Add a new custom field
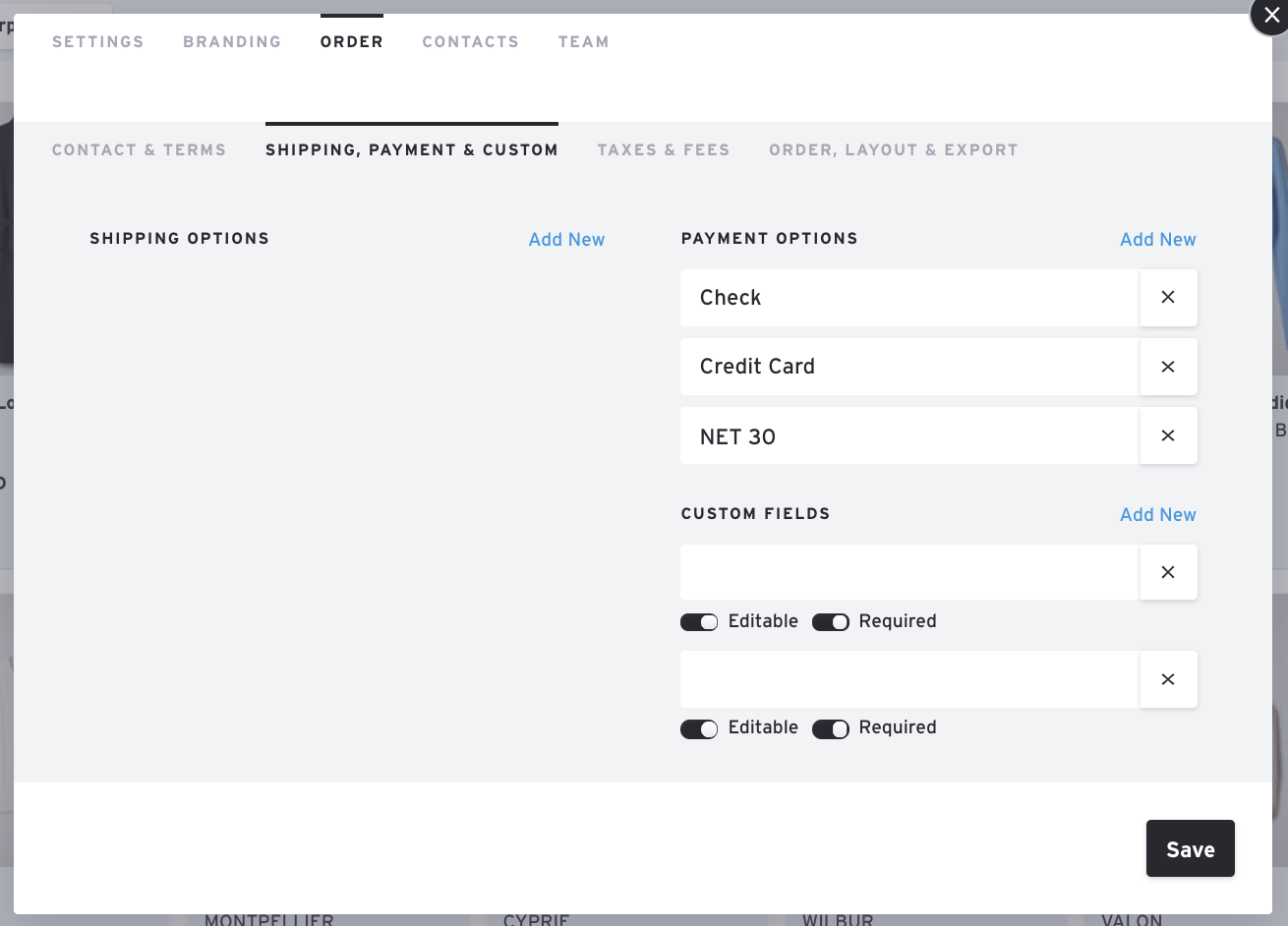Screen dimensions: 1288x926 (1157, 514)
